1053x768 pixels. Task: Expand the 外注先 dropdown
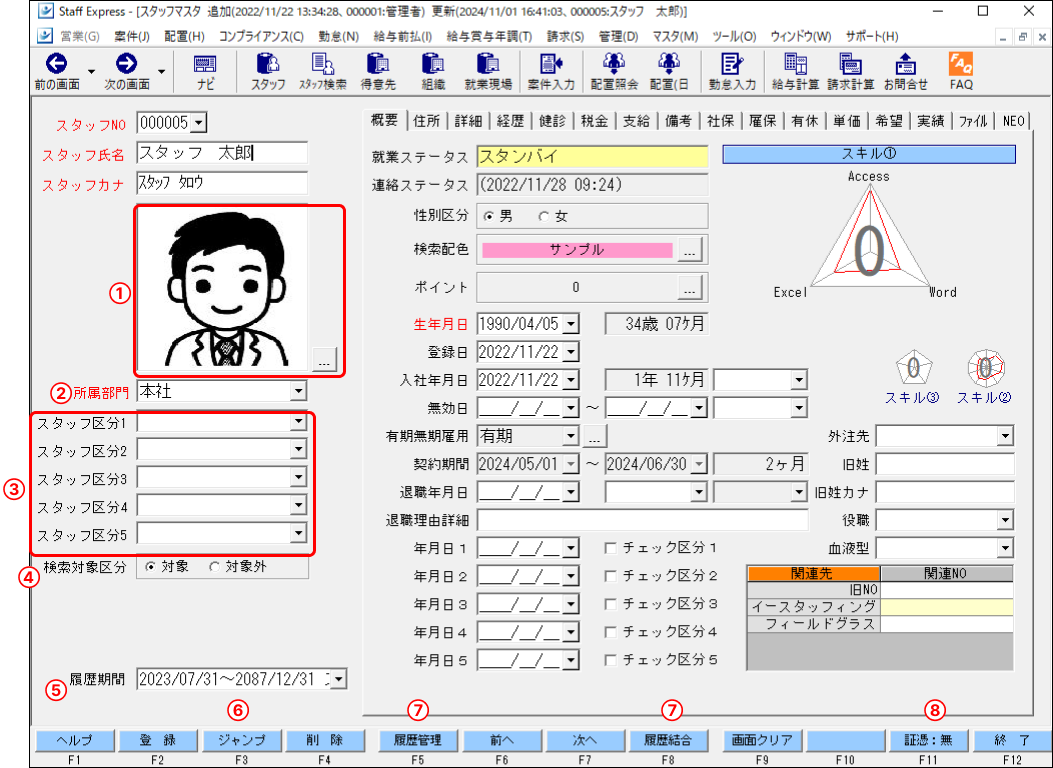[x=1005, y=436]
